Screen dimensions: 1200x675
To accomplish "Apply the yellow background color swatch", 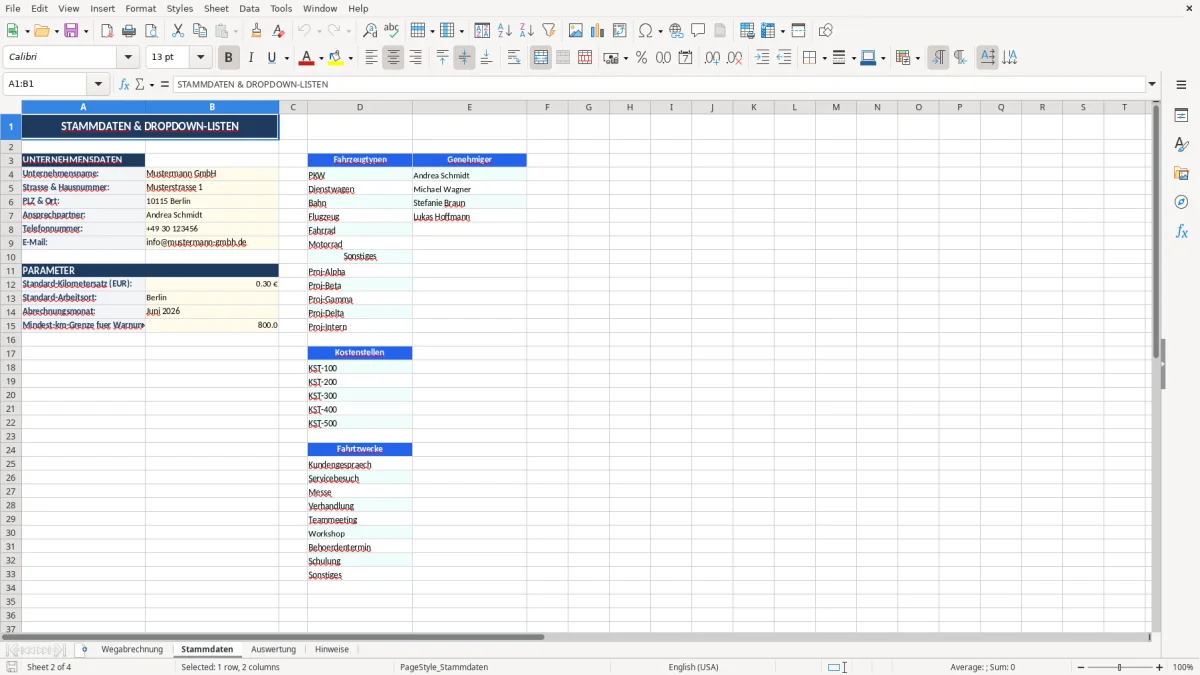I will point(336,58).
